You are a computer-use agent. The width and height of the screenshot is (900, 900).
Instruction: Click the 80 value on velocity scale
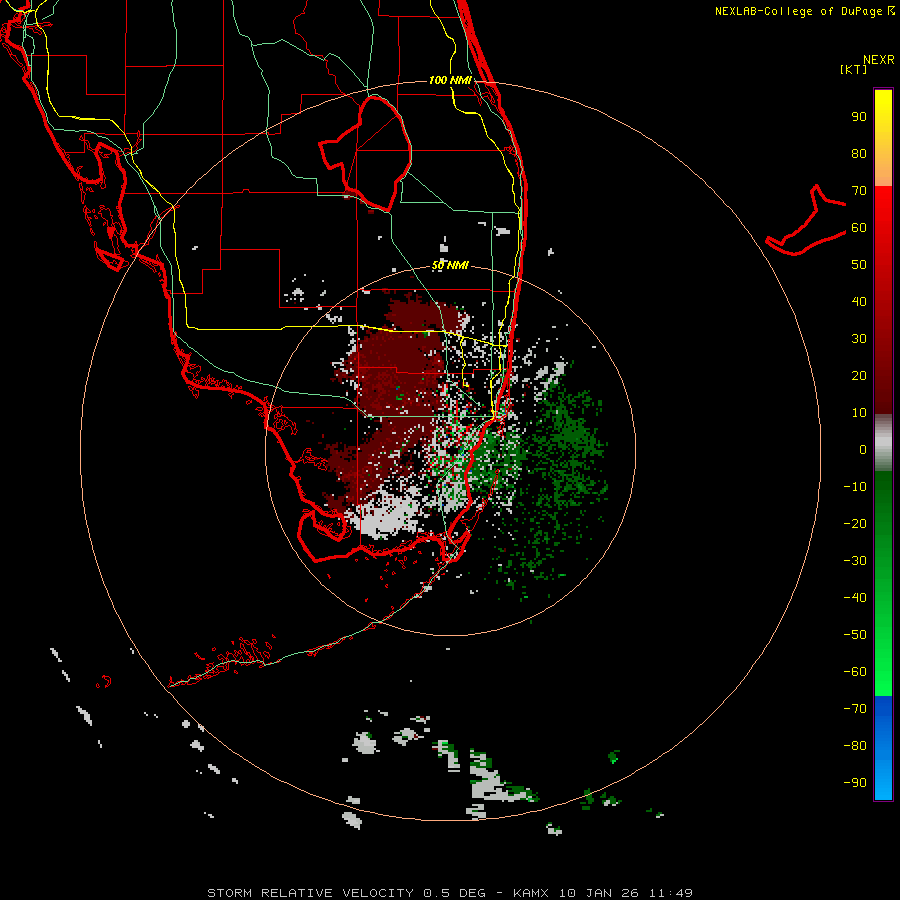[x=859, y=153]
